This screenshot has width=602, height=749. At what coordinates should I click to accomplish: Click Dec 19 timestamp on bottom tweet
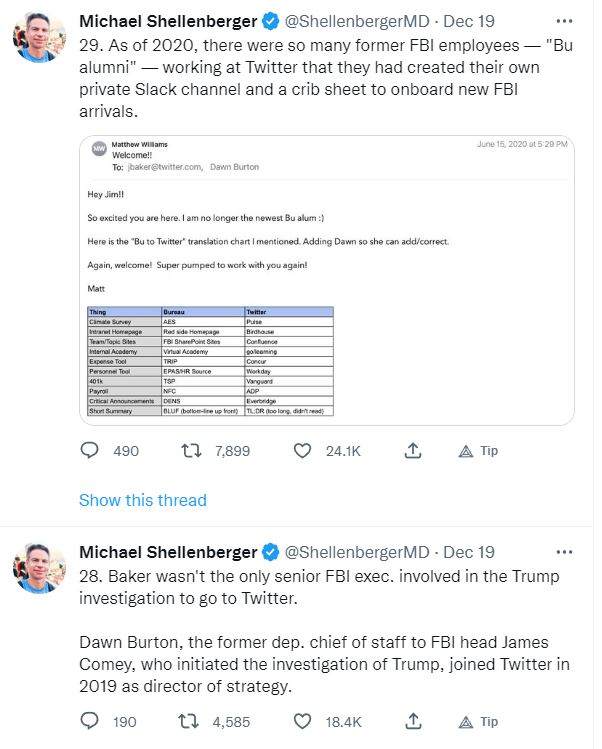469,552
